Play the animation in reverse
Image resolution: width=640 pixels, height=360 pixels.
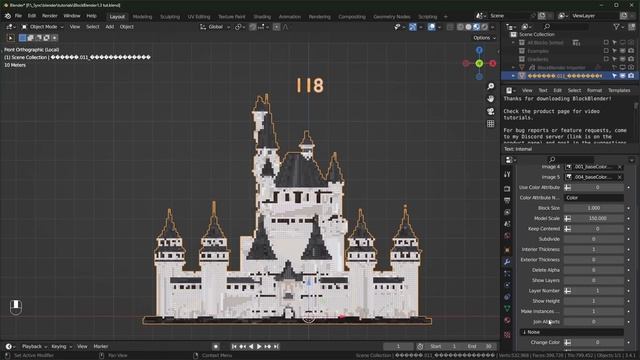click(251, 347)
